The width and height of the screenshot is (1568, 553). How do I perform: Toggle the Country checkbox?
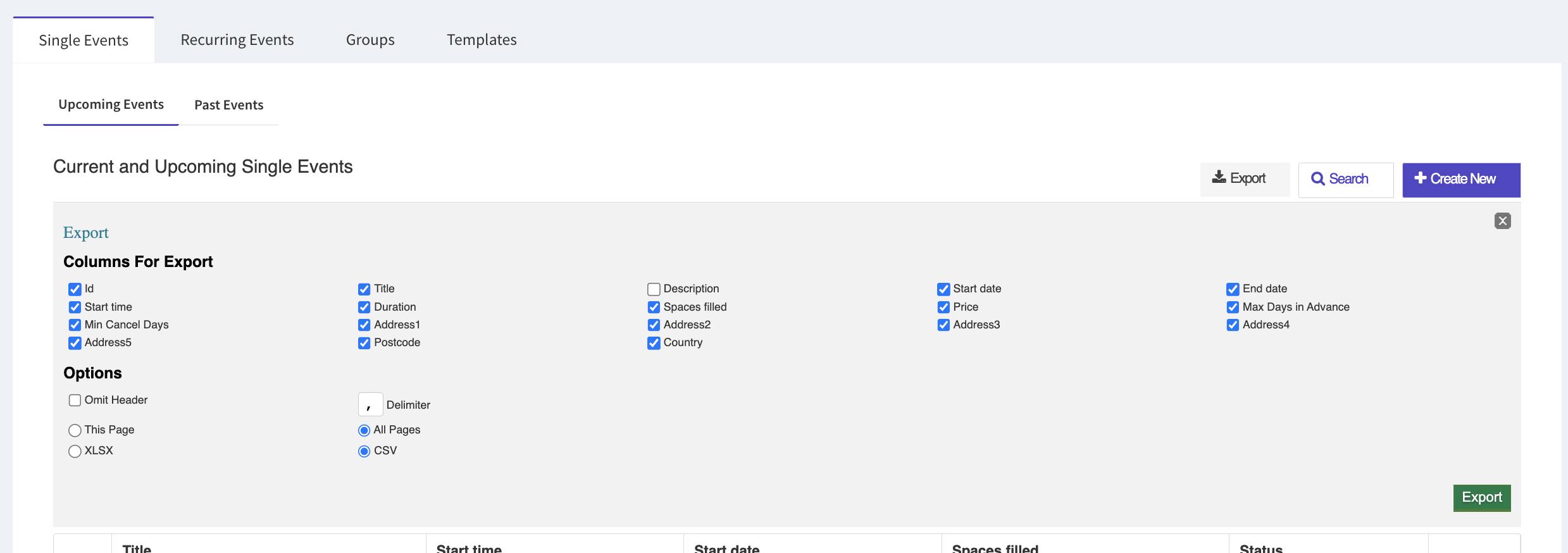click(654, 343)
